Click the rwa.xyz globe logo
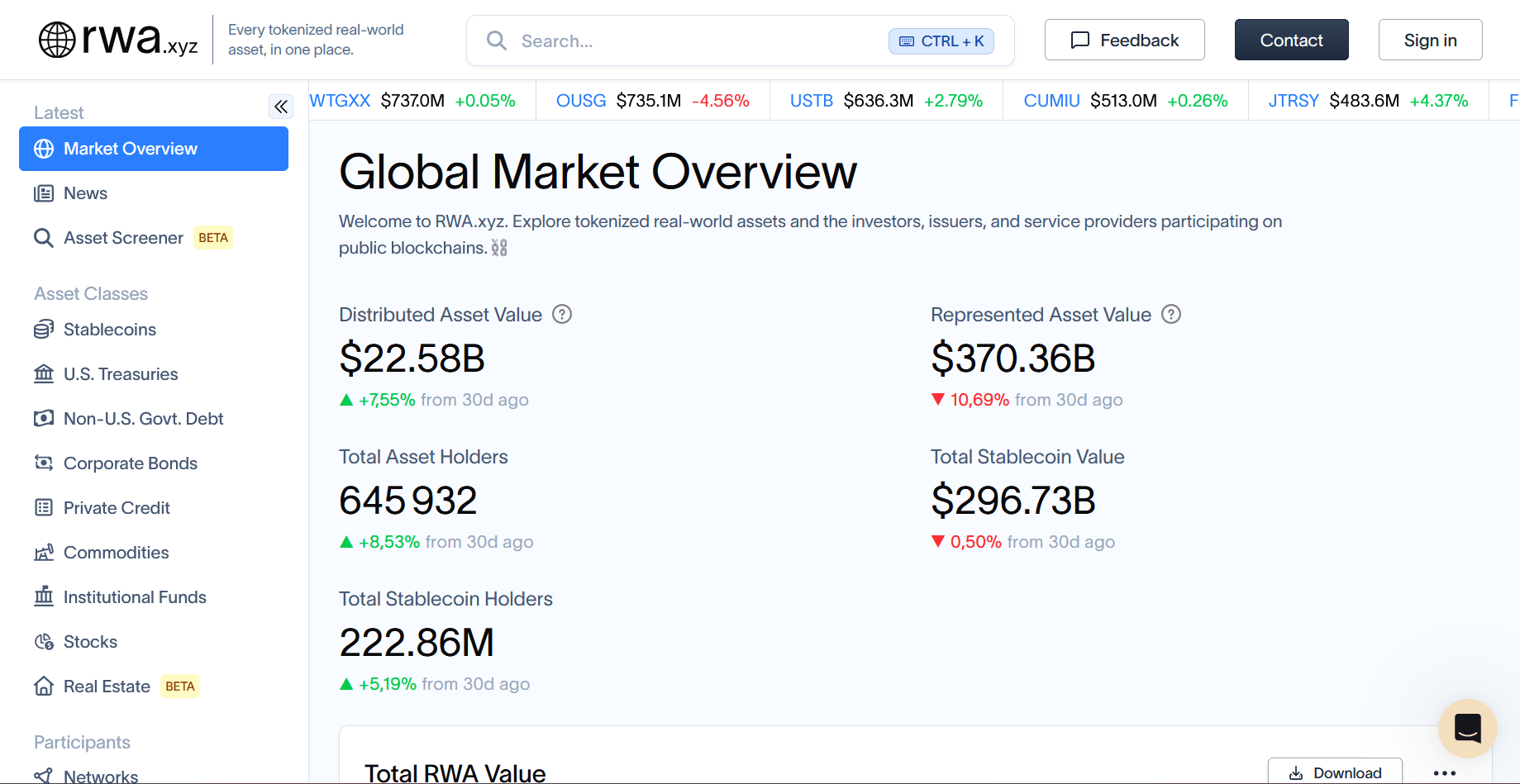Image resolution: width=1520 pixels, height=784 pixels. tap(57, 40)
